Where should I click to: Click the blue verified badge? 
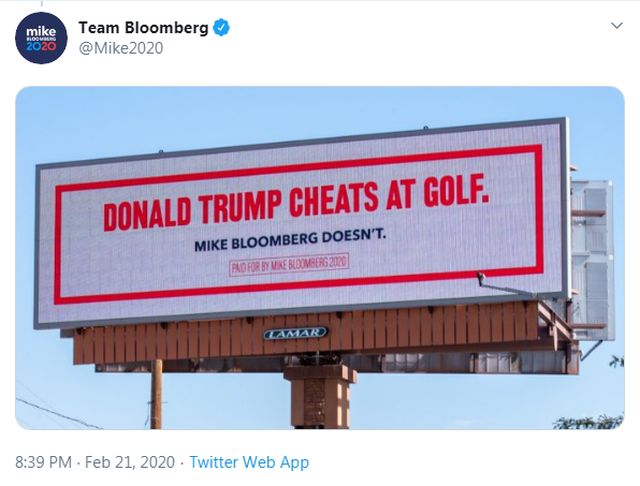tap(221, 28)
